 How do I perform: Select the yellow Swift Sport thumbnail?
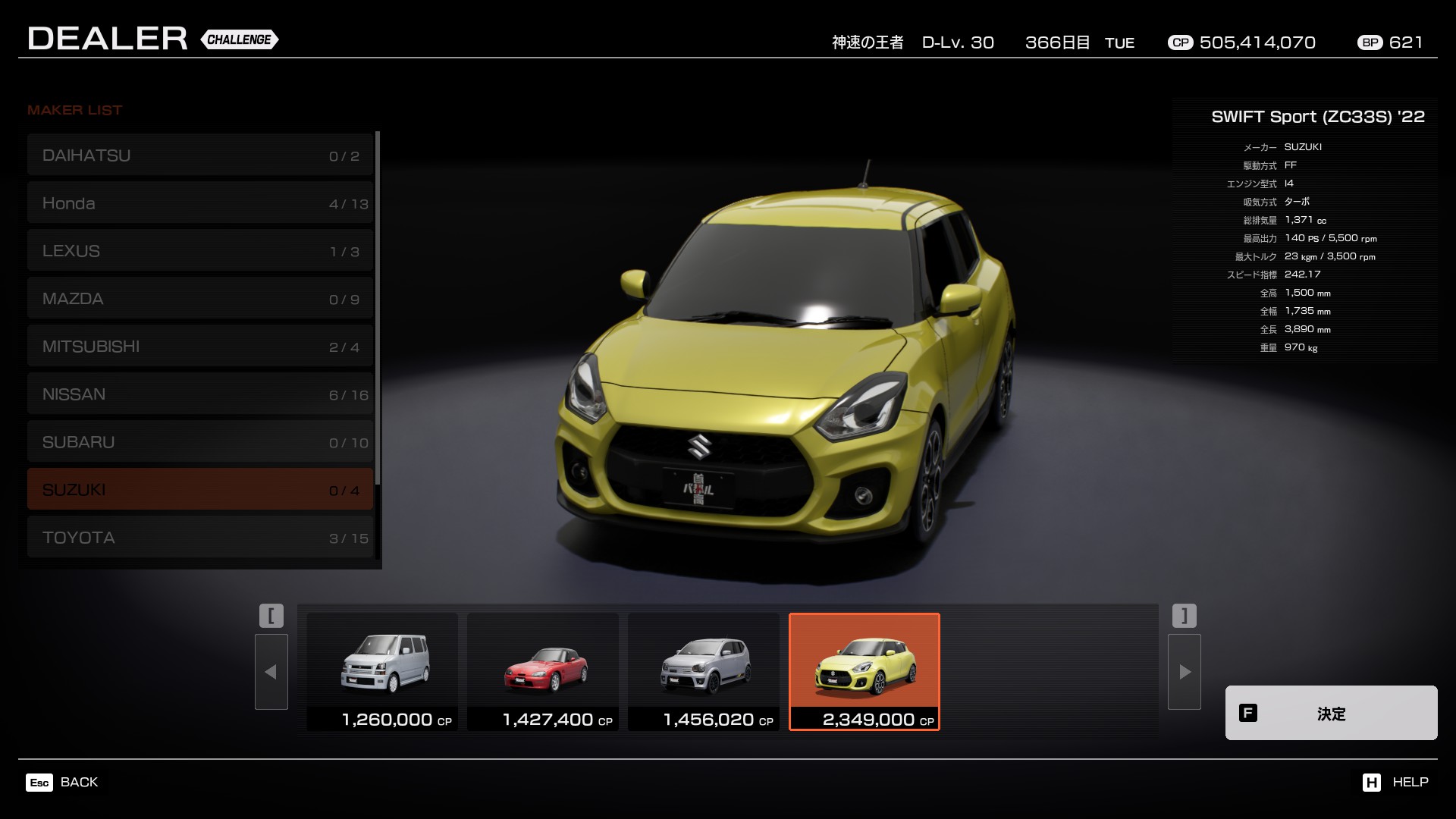(864, 671)
